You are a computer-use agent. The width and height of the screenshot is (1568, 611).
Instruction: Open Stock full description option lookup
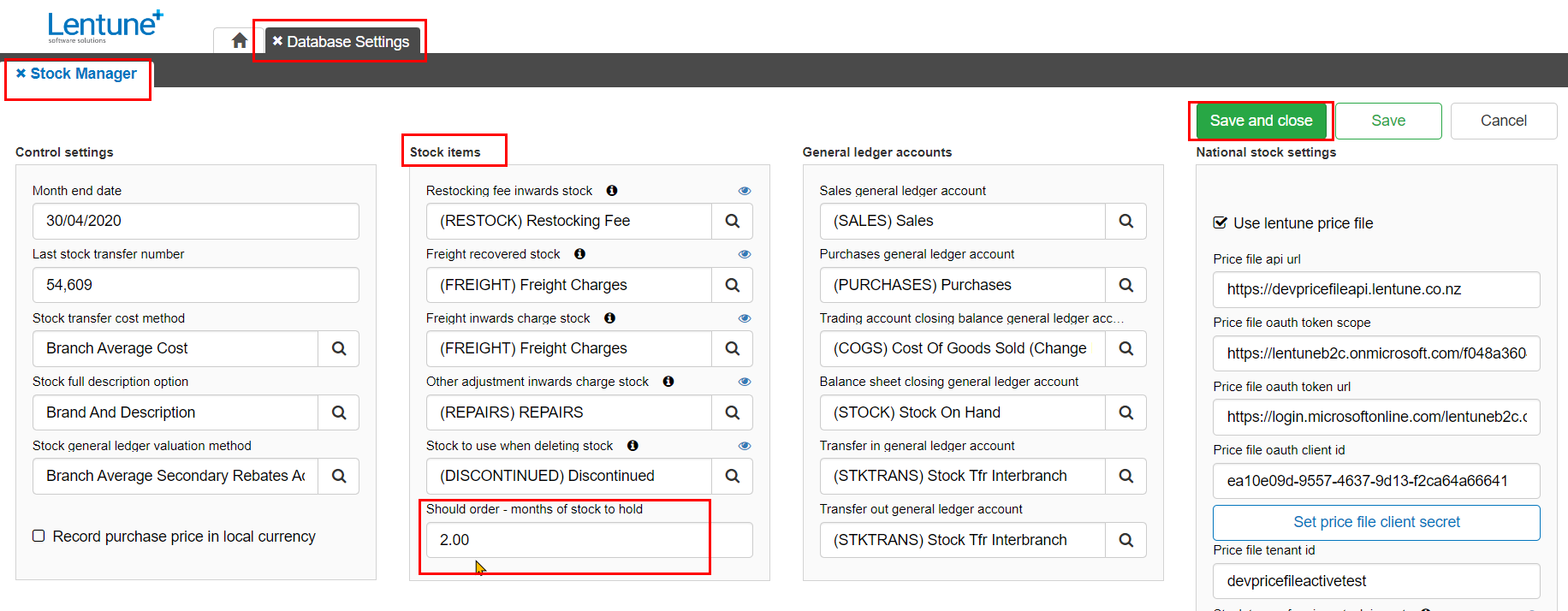(x=339, y=412)
